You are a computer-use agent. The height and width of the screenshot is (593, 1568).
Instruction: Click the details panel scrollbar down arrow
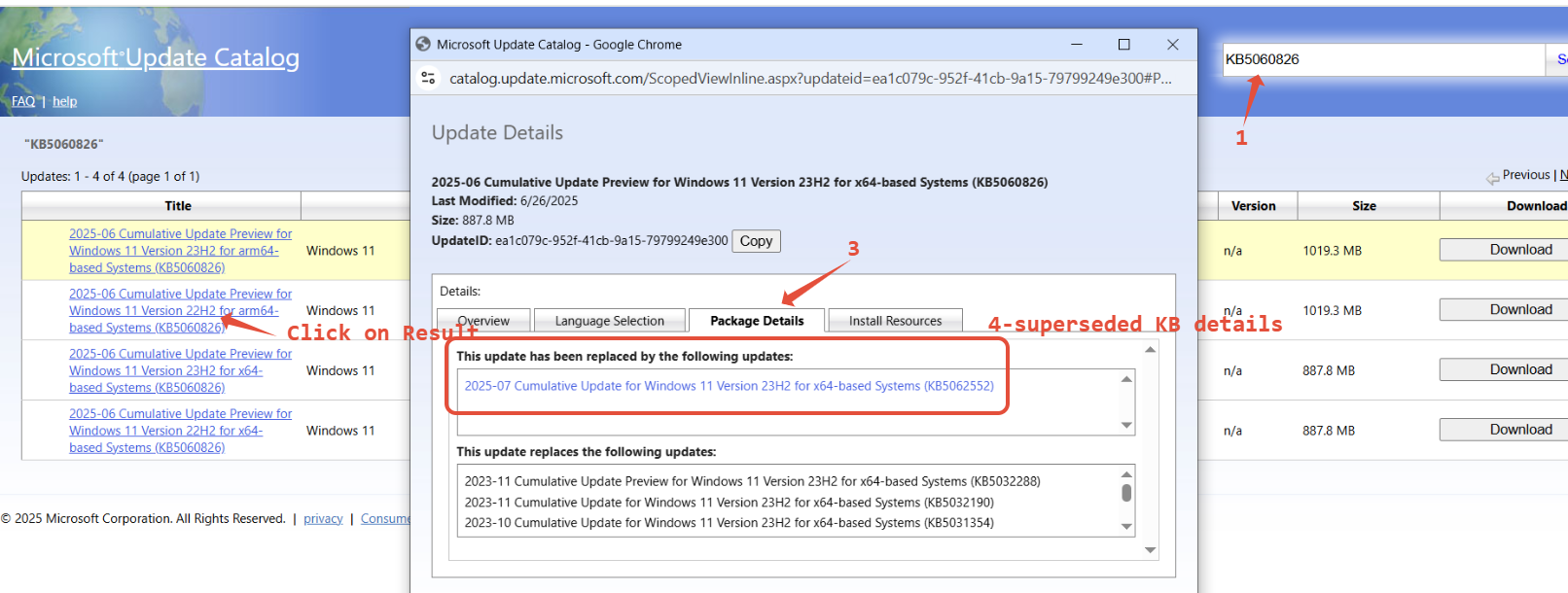[x=1150, y=550]
